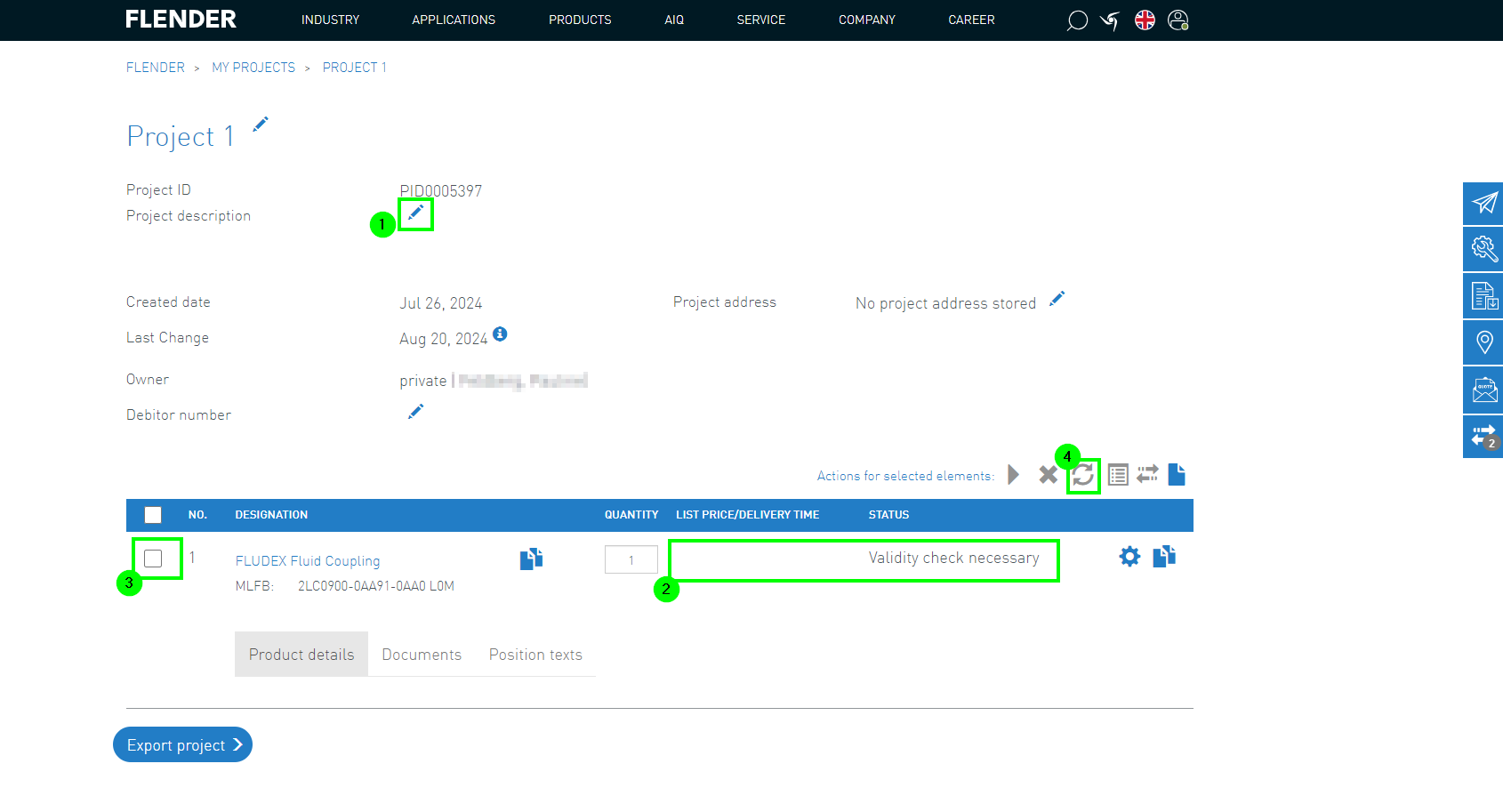
Task: Switch to Product details tab
Action: [301, 655]
